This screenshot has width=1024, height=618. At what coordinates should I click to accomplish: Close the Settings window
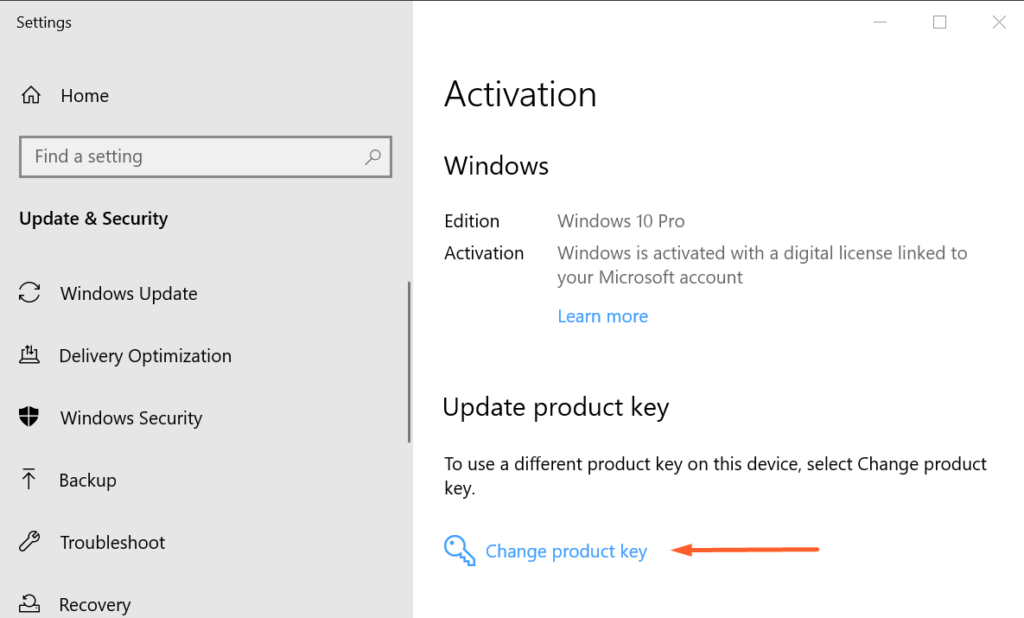[999, 22]
